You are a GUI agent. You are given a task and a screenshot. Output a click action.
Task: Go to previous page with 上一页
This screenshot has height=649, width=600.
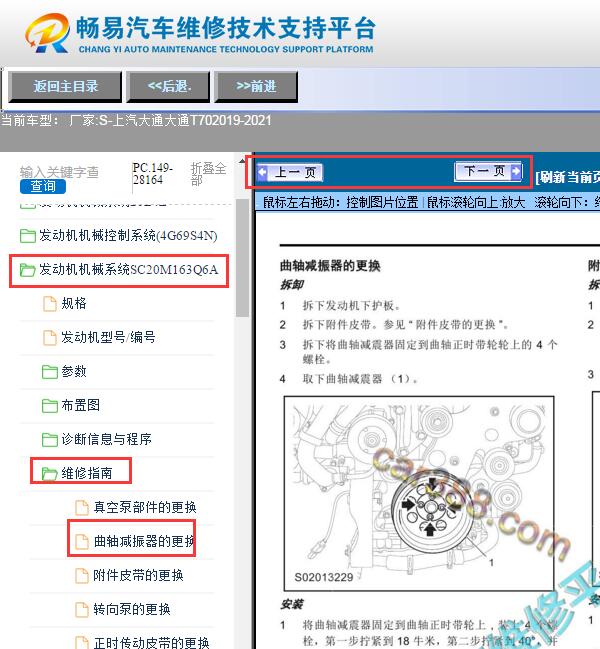click(290, 172)
